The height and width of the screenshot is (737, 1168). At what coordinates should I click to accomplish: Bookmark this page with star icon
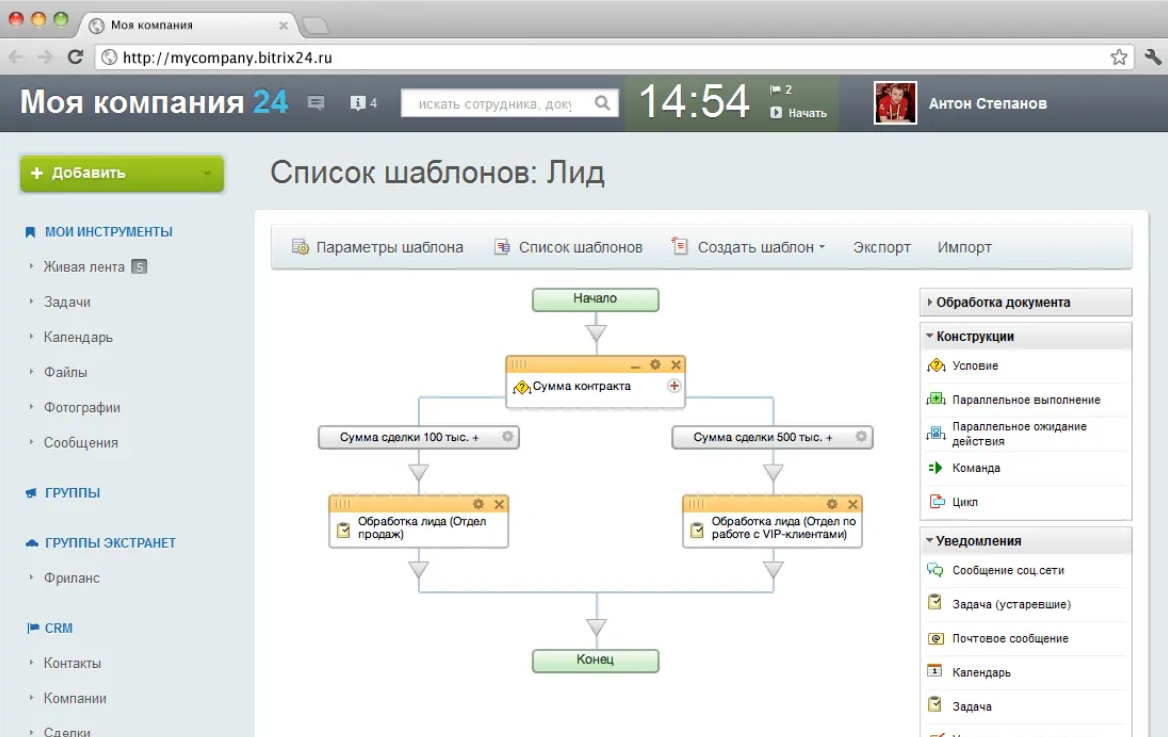point(1119,57)
